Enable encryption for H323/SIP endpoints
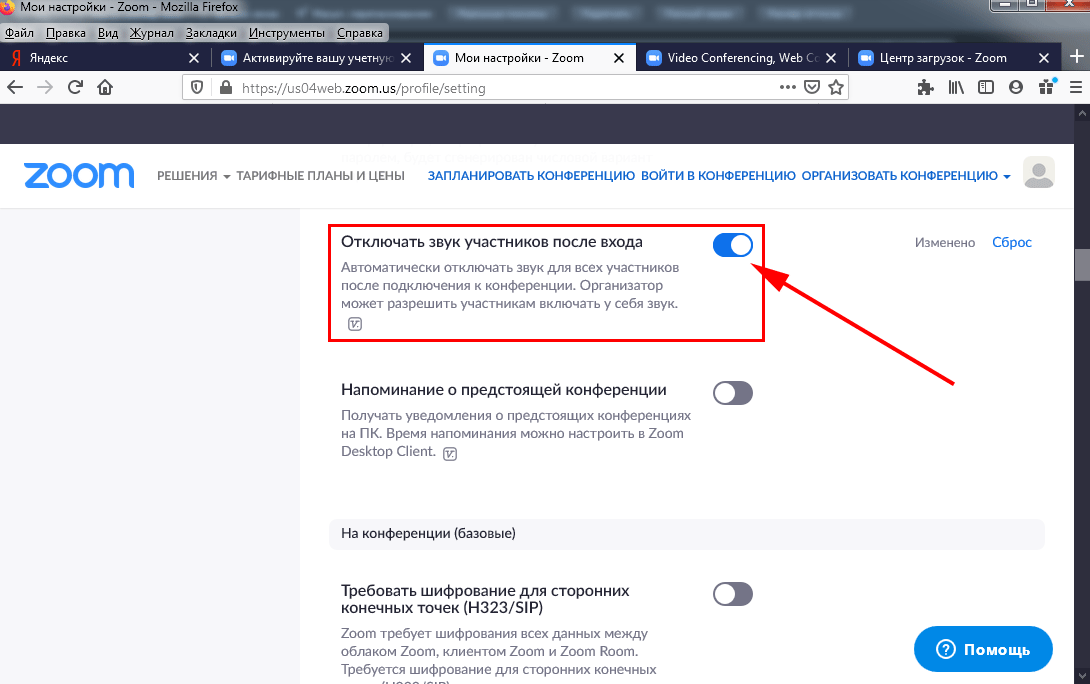The height and width of the screenshot is (684, 1090). 733,594
